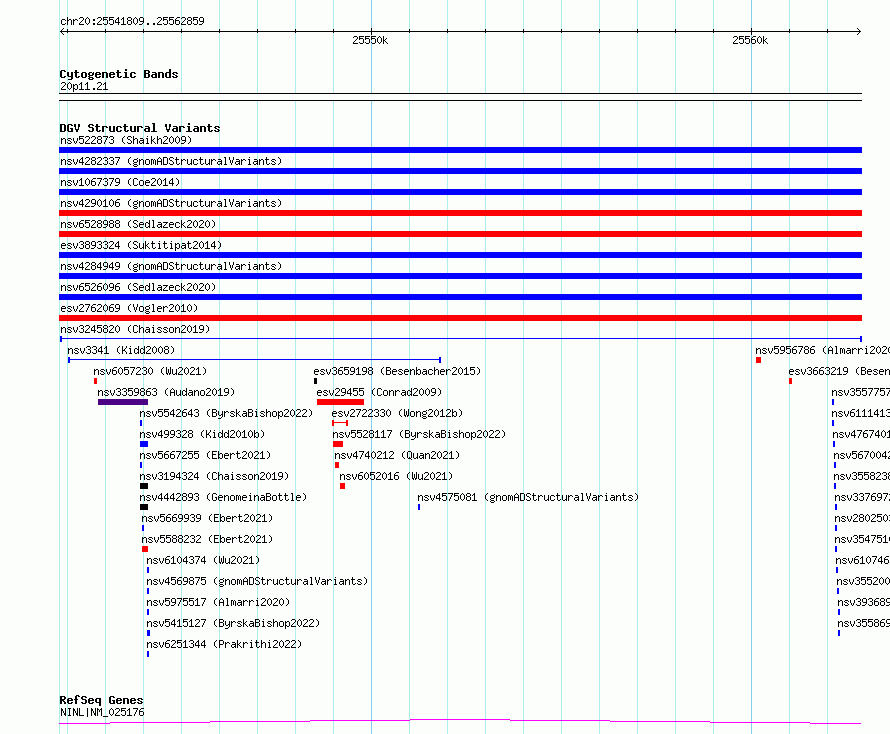Viewport: 890px width, 734px height.
Task: Open the NINL|NM_025176 gene label
Action: click(102, 712)
